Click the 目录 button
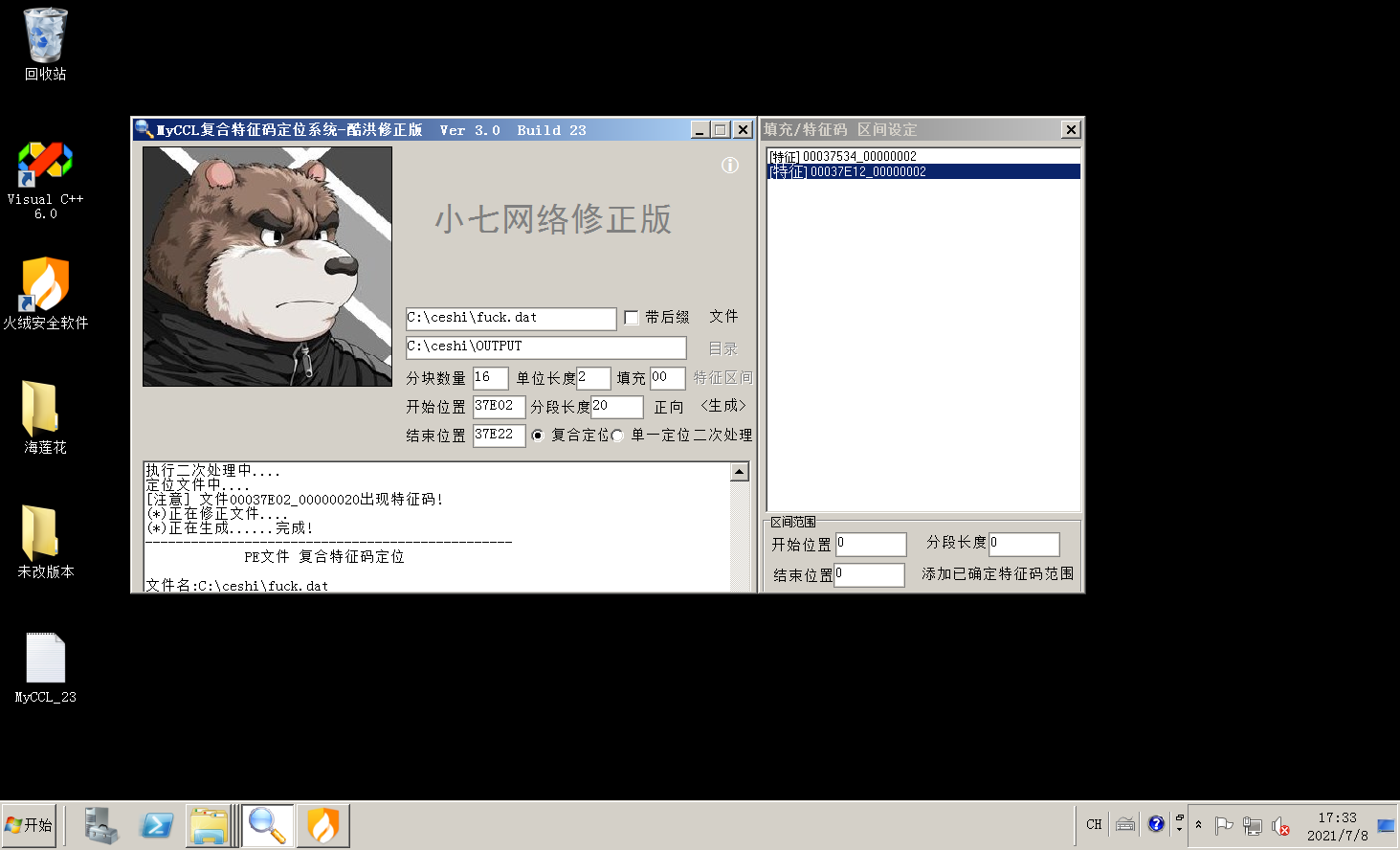The image size is (1400, 850). point(723,349)
